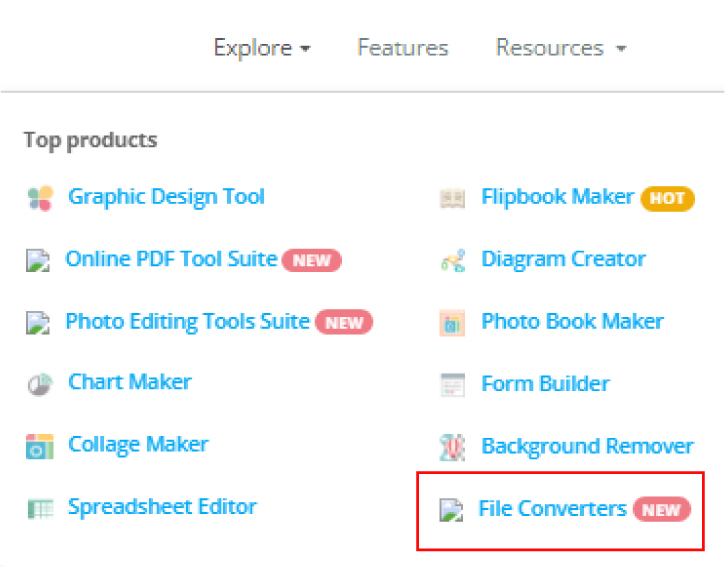Image resolution: width=725 pixels, height=567 pixels.
Task: Click the Photo Book Maker icon
Action: coord(453,323)
